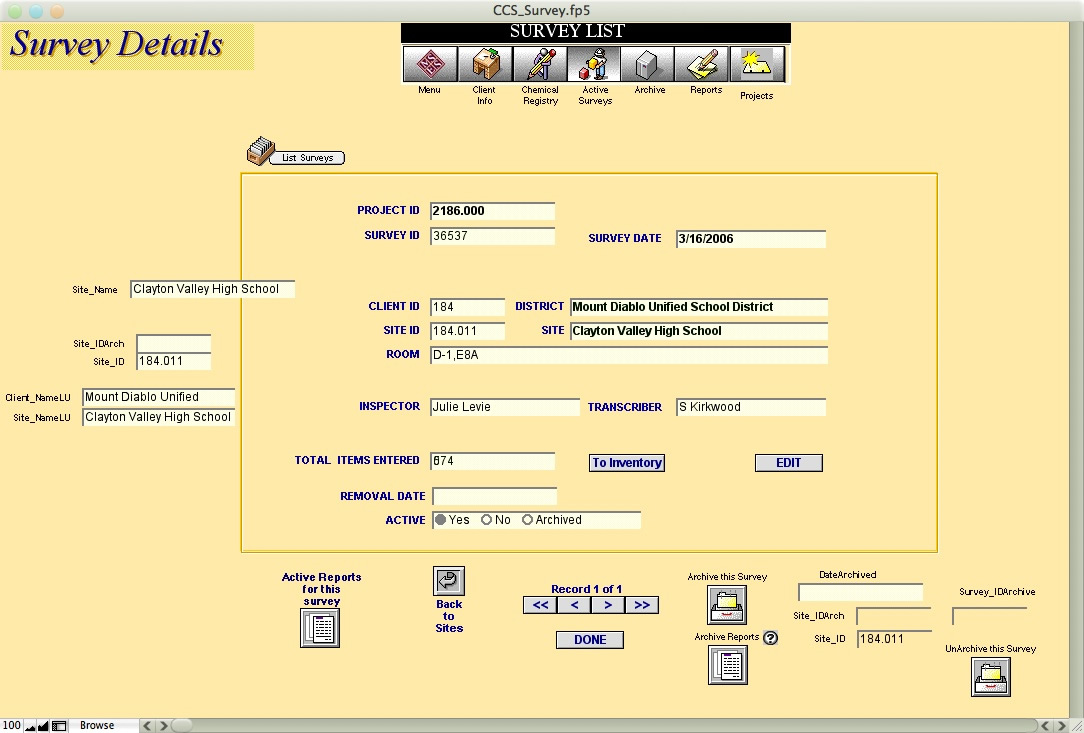Click the zoom level 100 indicator

coord(12,725)
